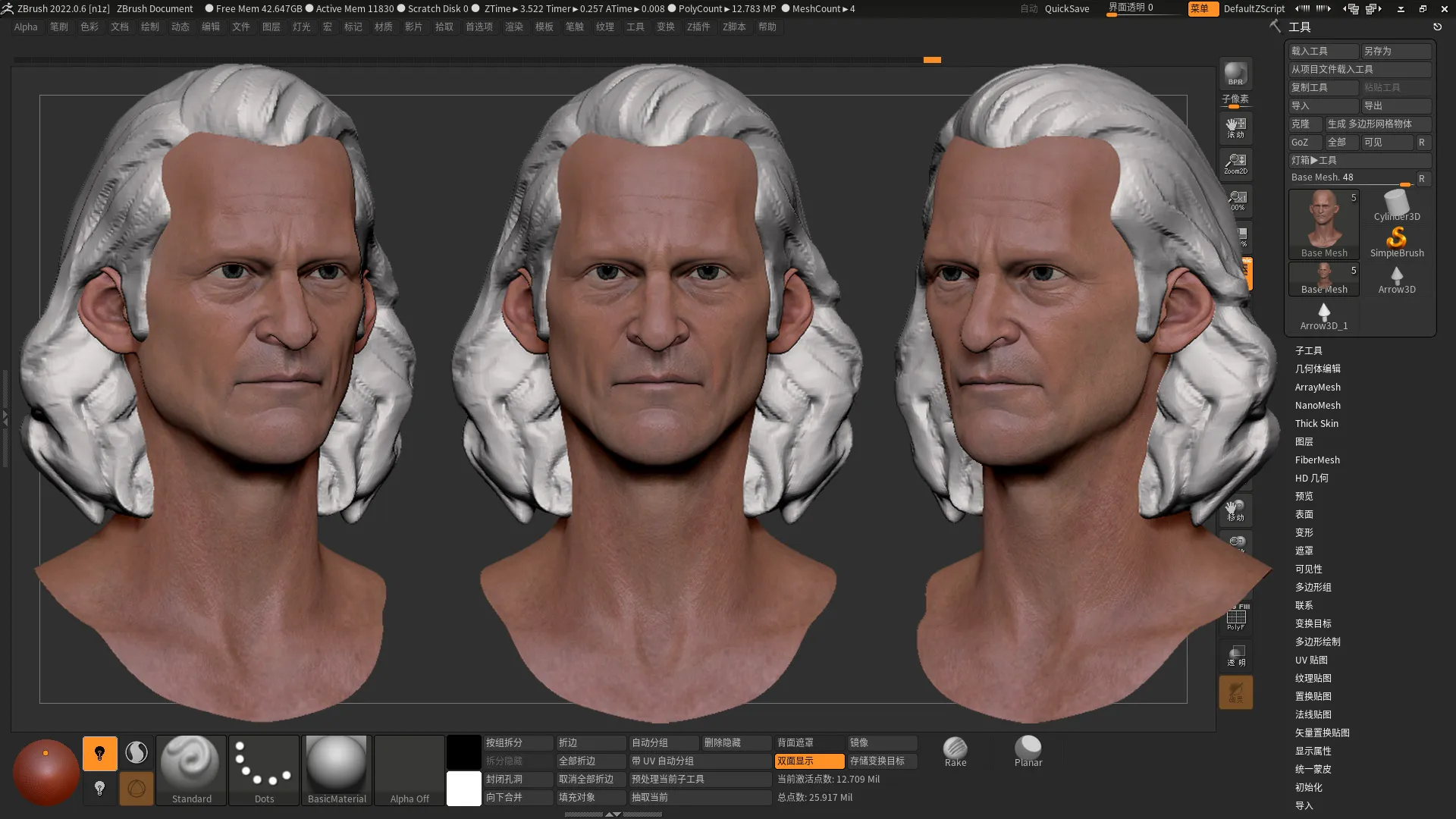1456x819 pixels.
Task: Open the BasicMaterial material picker
Action: 337,769
